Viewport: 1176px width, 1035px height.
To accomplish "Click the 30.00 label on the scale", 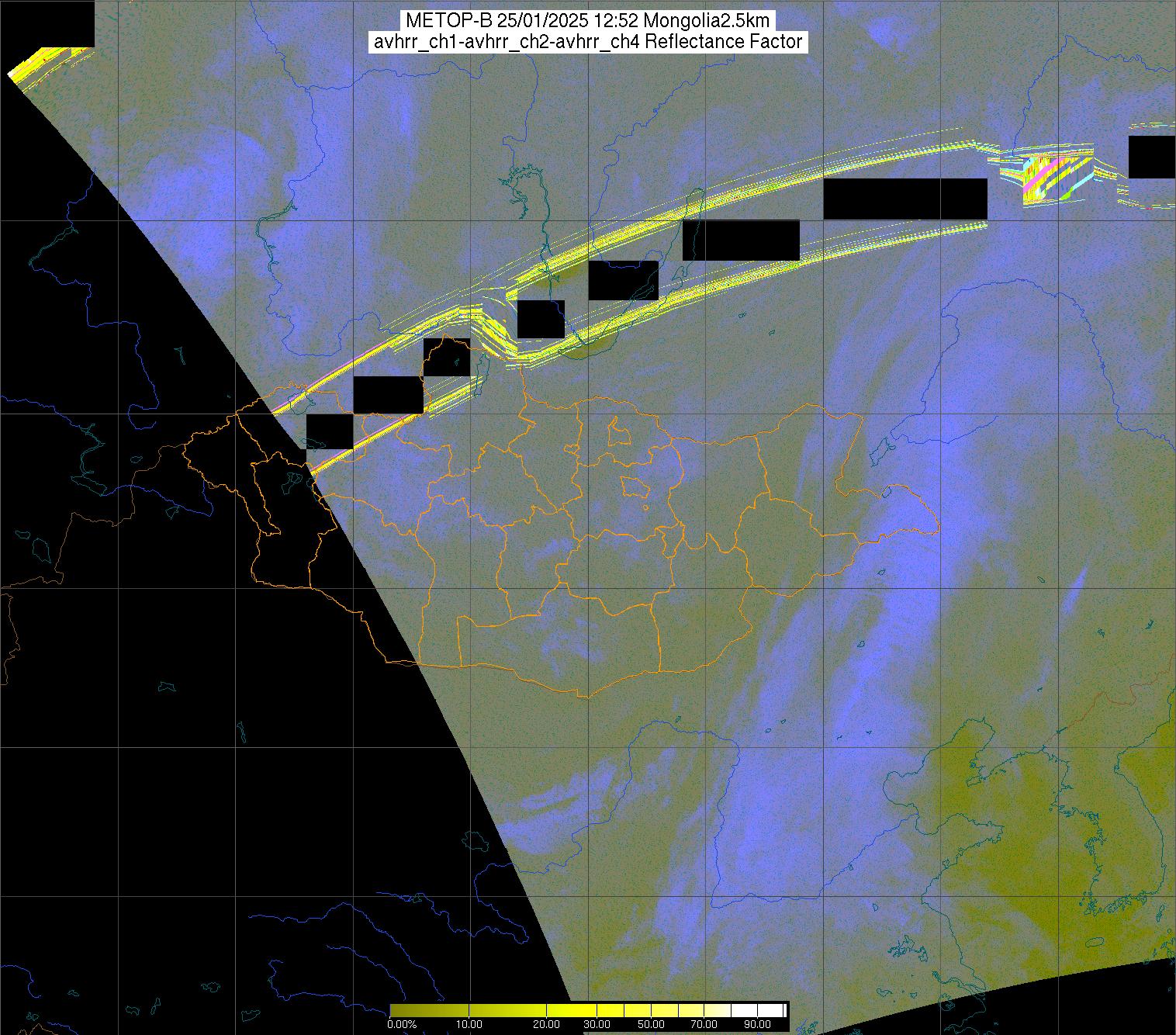I will tap(597, 1026).
